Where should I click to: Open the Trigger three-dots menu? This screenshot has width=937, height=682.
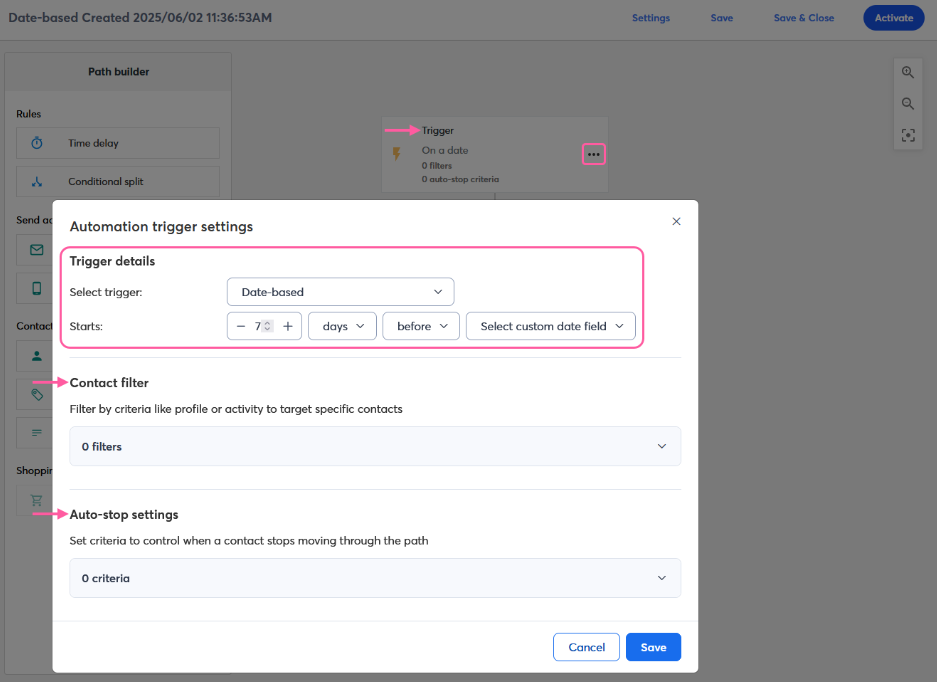click(x=593, y=154)
